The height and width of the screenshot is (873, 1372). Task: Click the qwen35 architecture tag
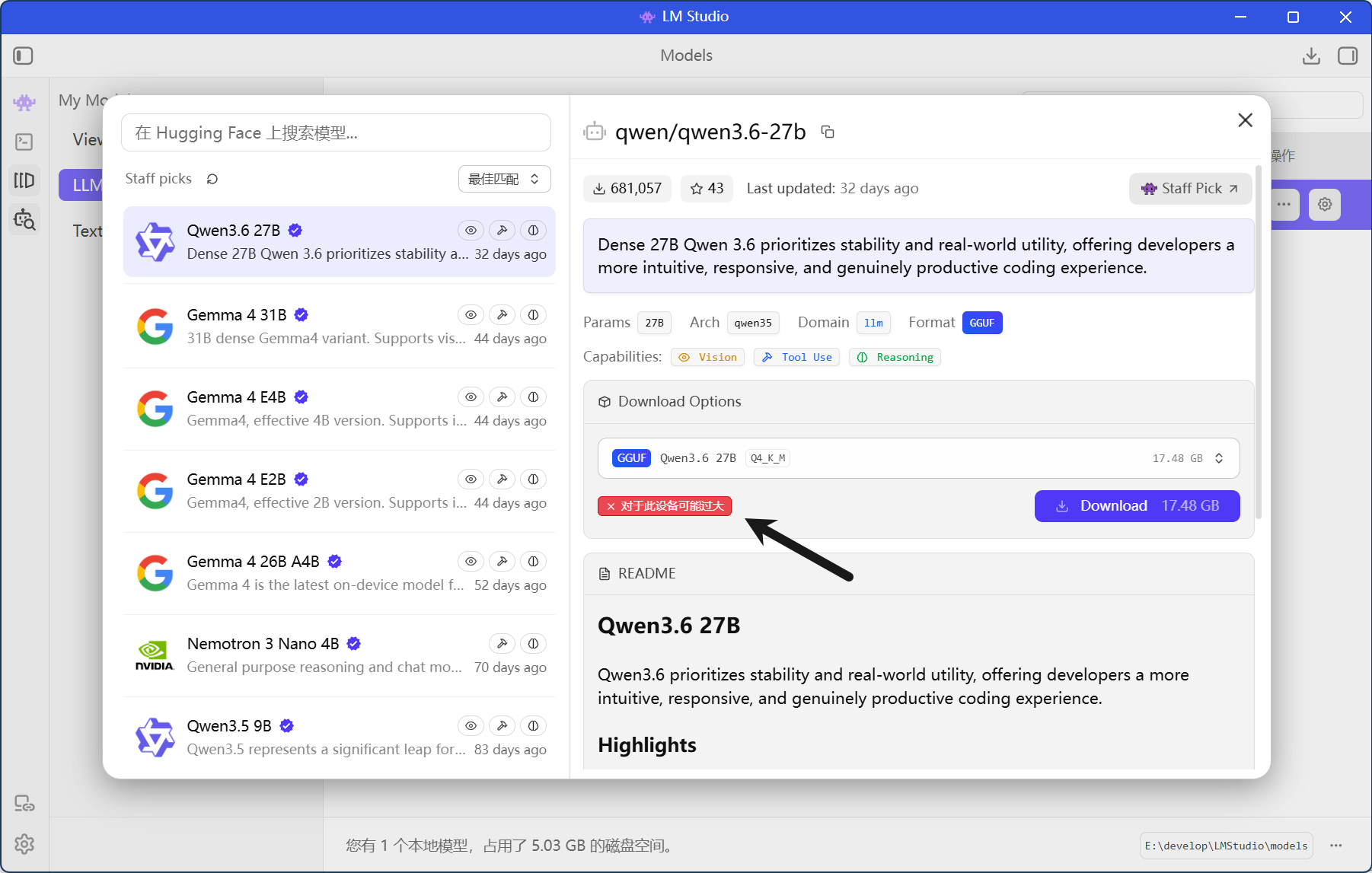tap(753, 323)
